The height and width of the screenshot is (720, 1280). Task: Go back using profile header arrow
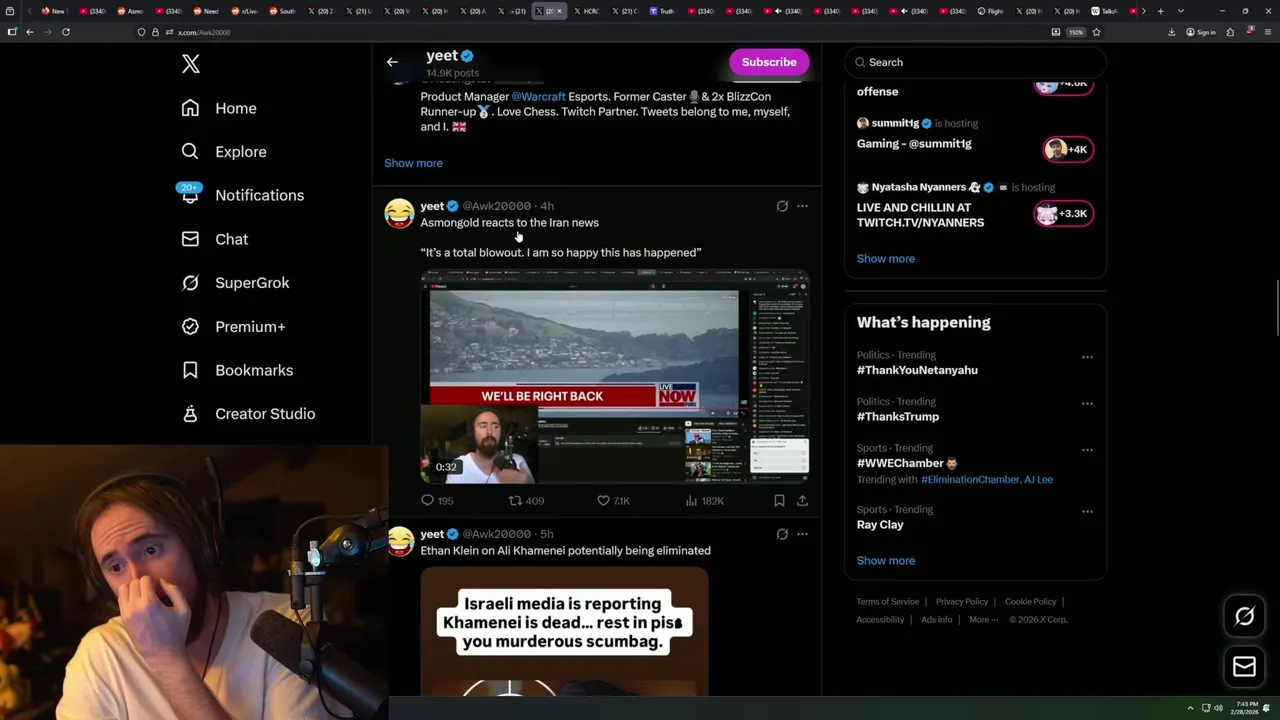[x=392, y=62]
